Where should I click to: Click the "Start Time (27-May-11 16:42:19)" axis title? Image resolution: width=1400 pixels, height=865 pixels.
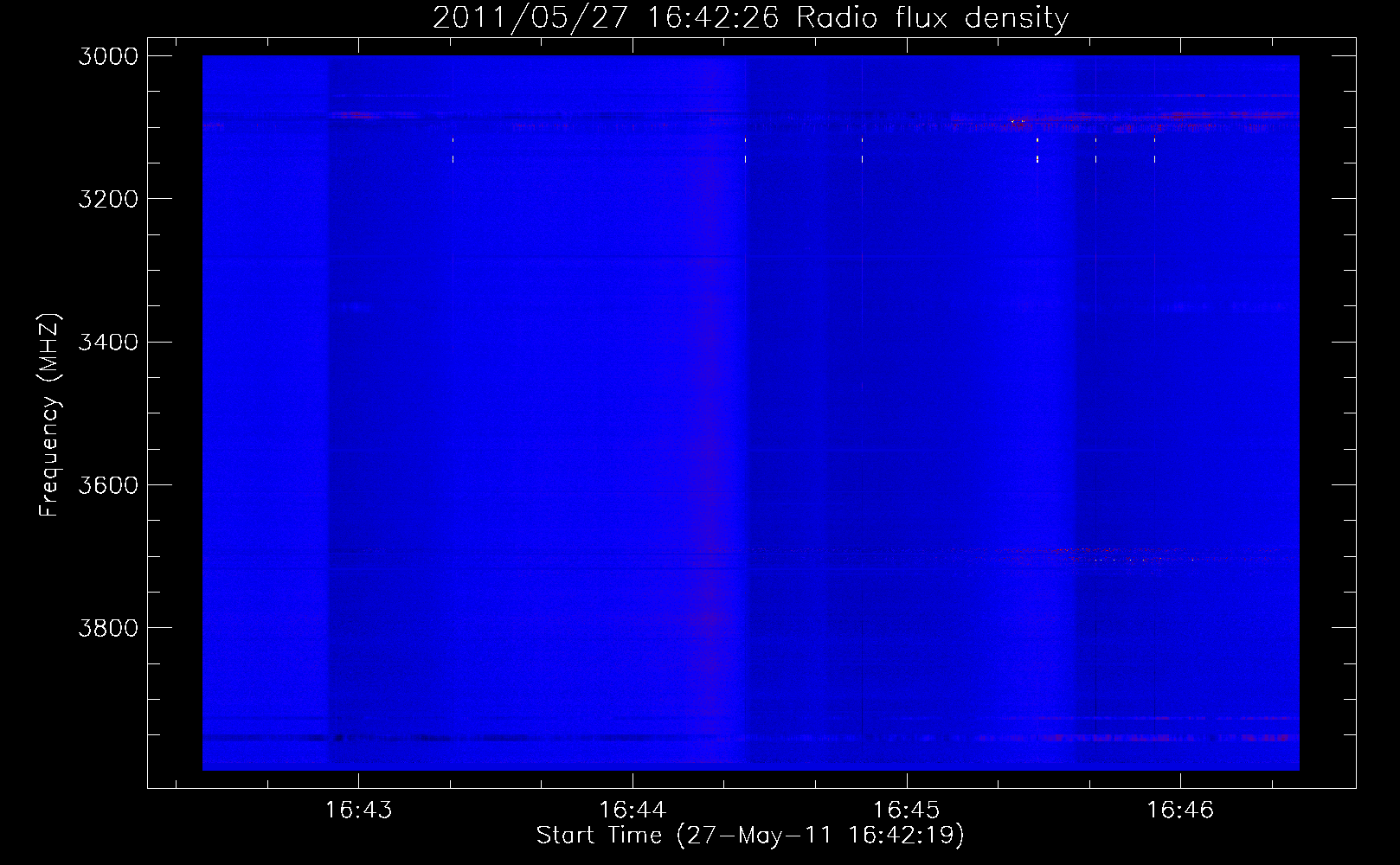coord(750,836)
